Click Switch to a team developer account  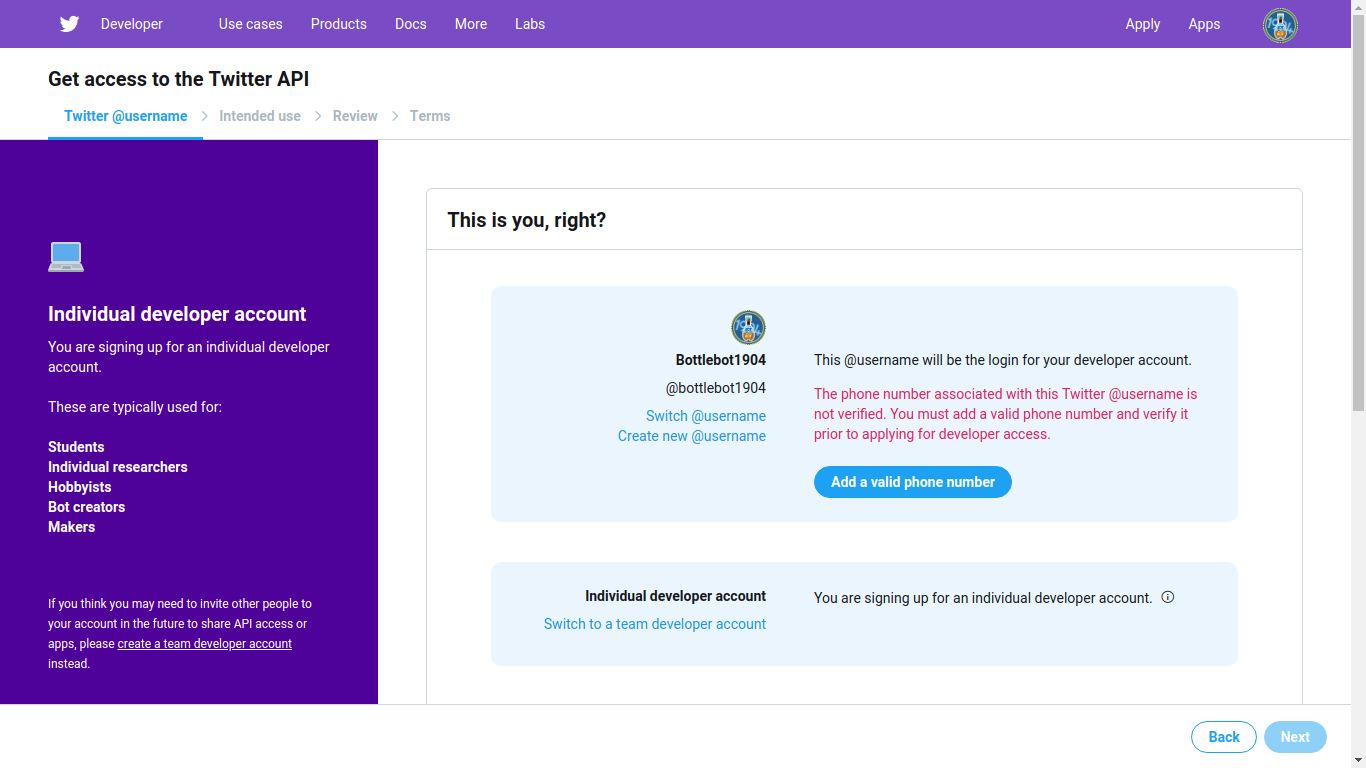pos(655,624)
